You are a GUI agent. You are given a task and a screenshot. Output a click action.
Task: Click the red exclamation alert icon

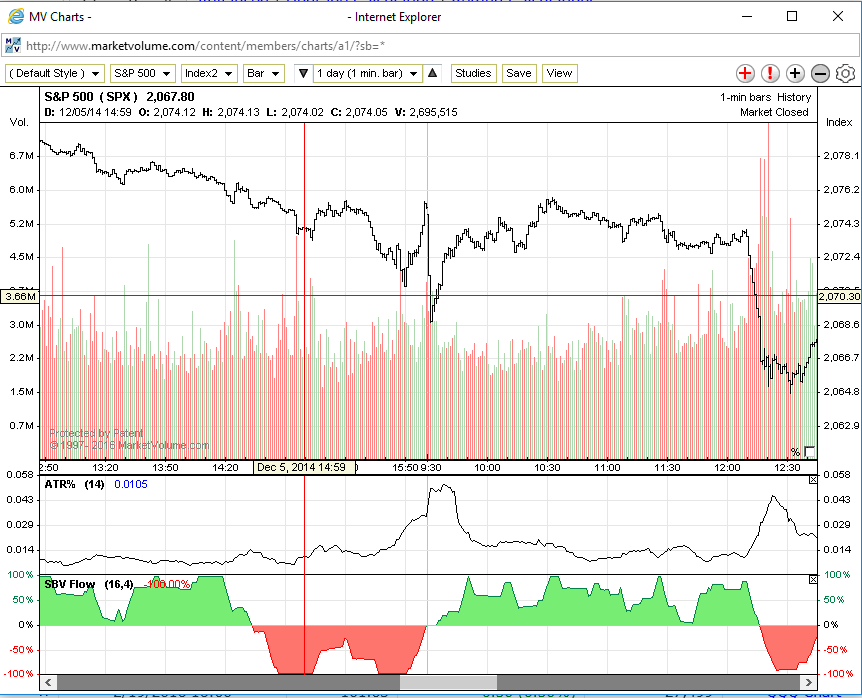tap(770, 73)
